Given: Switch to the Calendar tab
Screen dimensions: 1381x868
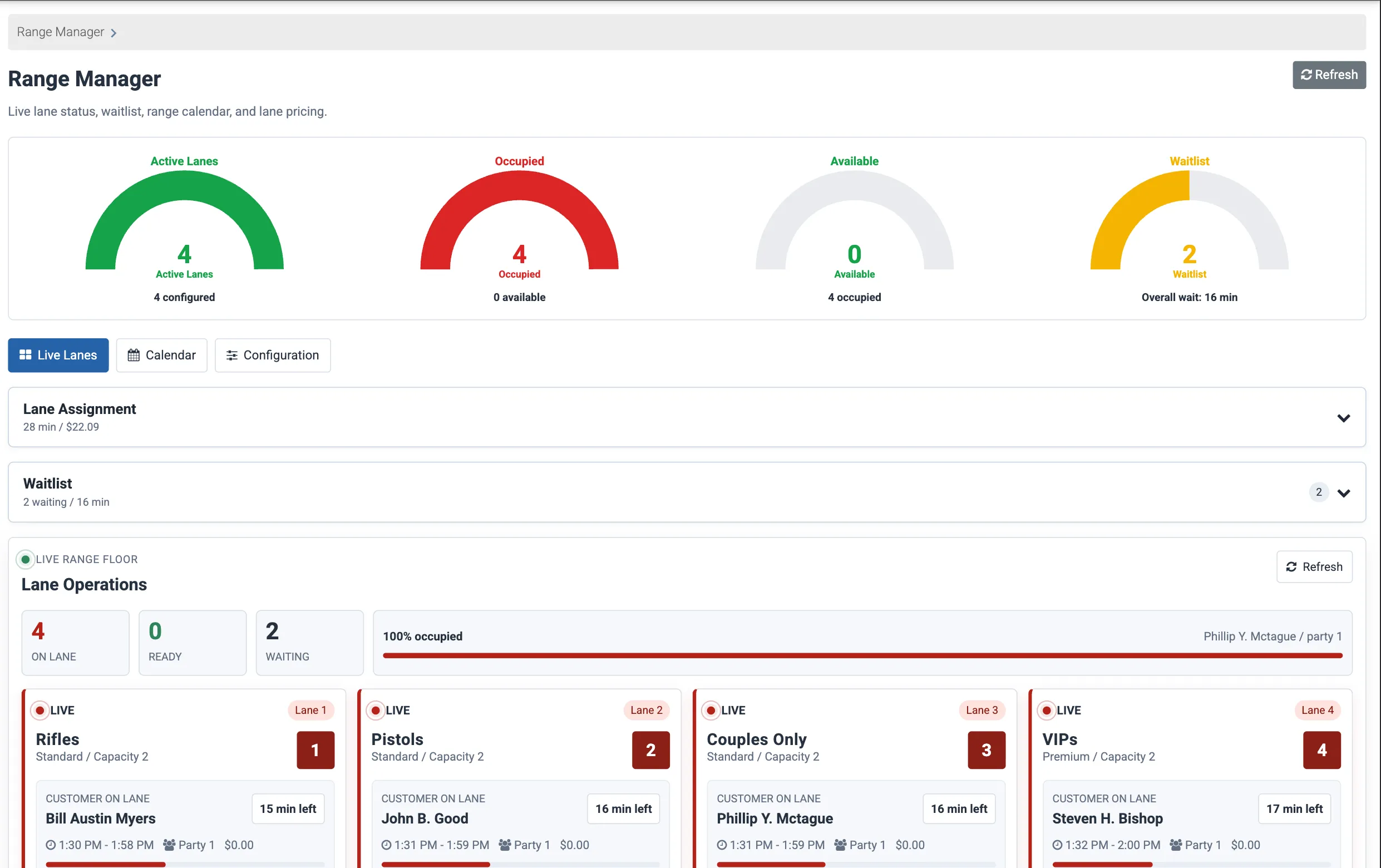Looking at the screenshot, I should (x=162, y=355).
